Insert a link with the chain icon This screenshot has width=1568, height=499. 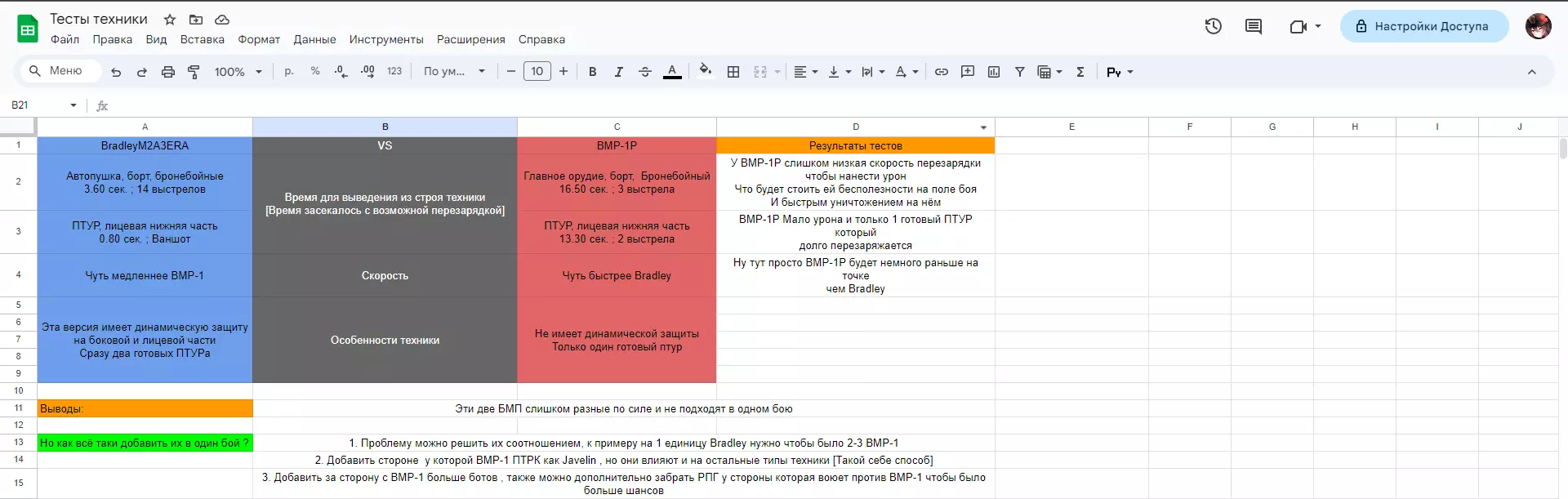(x=942, y=72)
